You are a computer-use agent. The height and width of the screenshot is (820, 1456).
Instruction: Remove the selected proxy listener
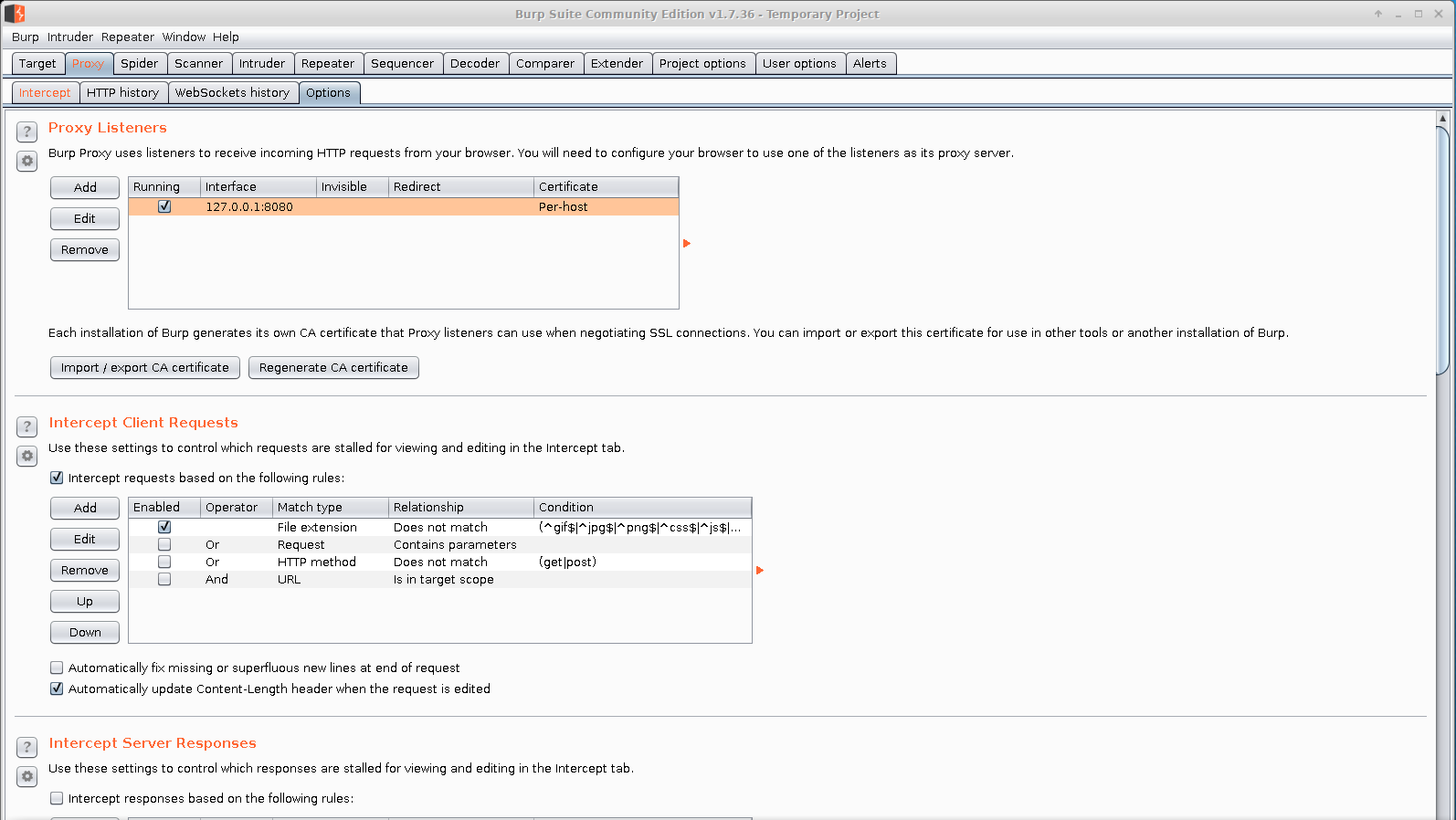click(85, 249)
